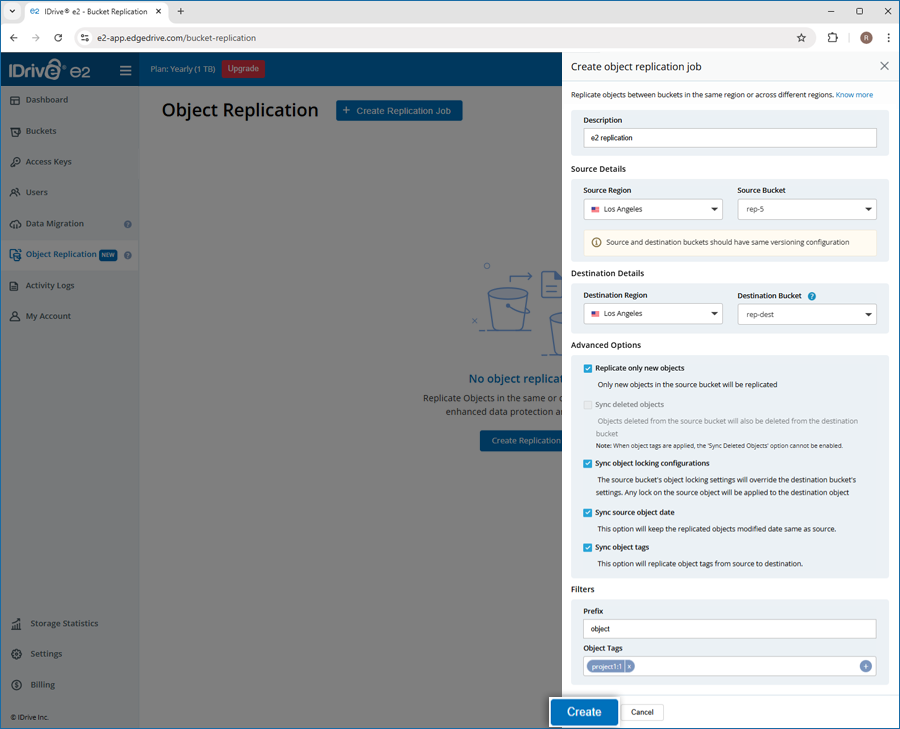Open help icon next to Data Migration
Viewport: 900px width, 729px height.
point(127,224)
